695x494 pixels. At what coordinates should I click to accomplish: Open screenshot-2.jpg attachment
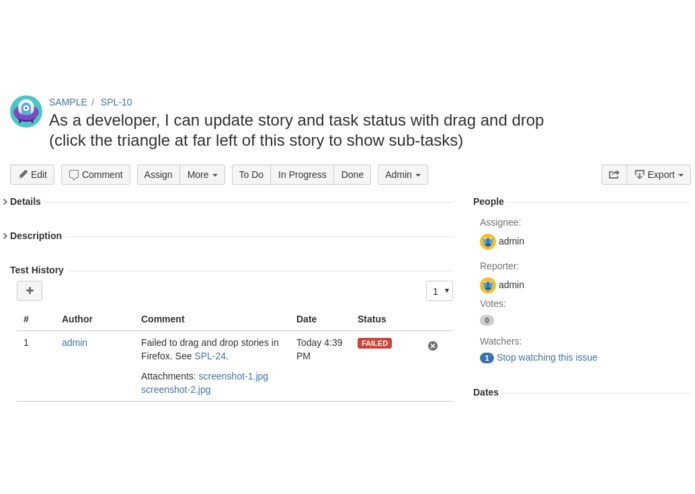click(x=176, y=389)
